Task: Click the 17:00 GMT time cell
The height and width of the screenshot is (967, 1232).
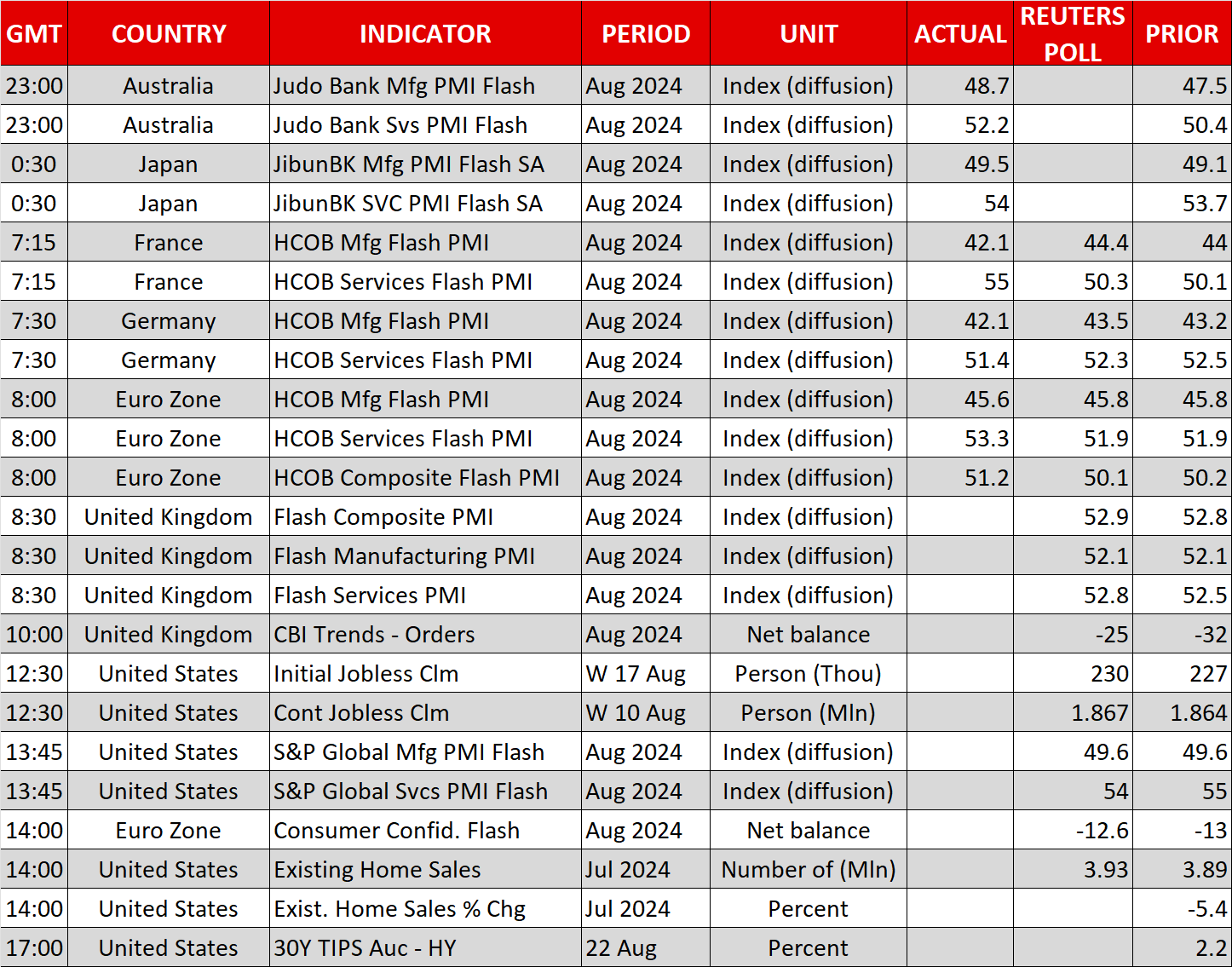Action: point(34,947)
